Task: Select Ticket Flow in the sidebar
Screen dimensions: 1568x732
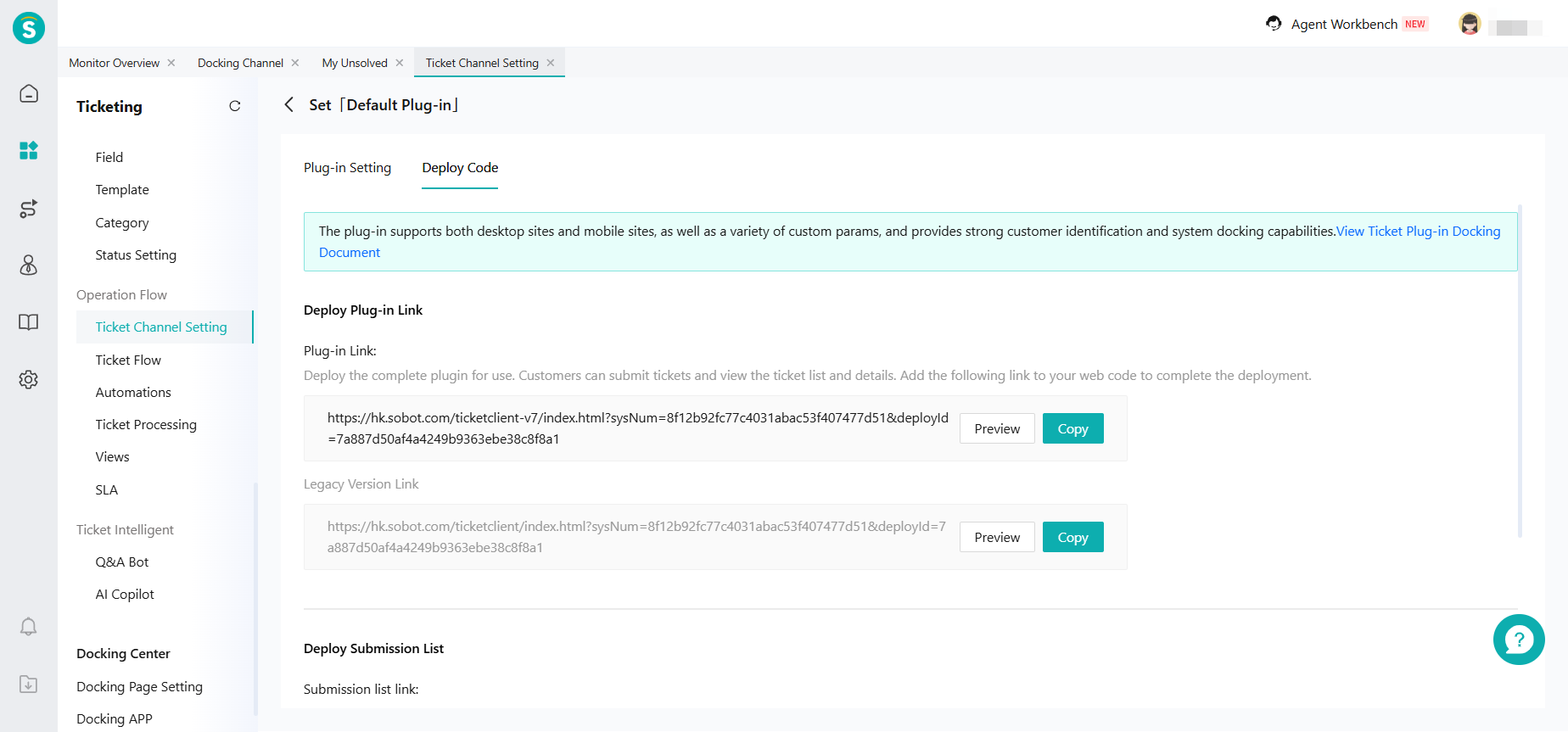Action: pyautogui.click(x=128, y=360)
